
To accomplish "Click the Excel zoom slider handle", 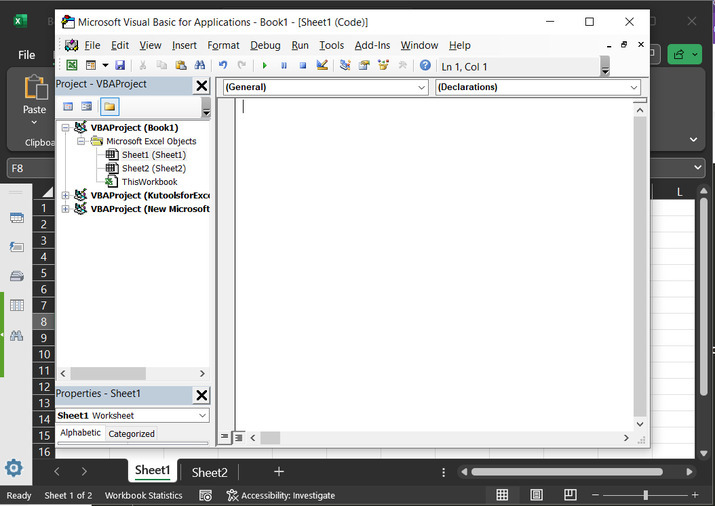I will [645, 495].
